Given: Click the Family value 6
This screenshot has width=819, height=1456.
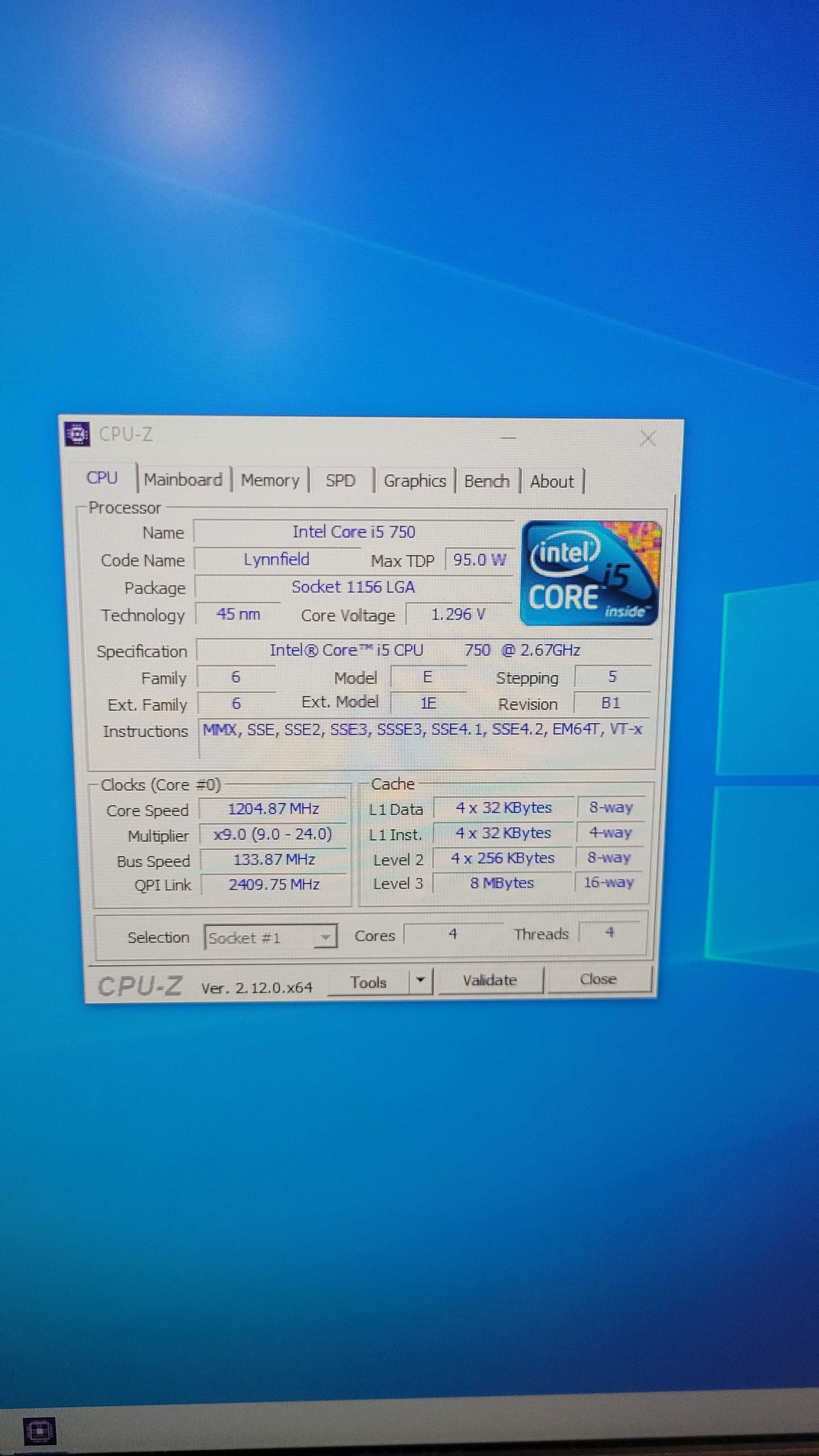Looking at the screenshot, I should pyautogui.click(x=236, y=677).
